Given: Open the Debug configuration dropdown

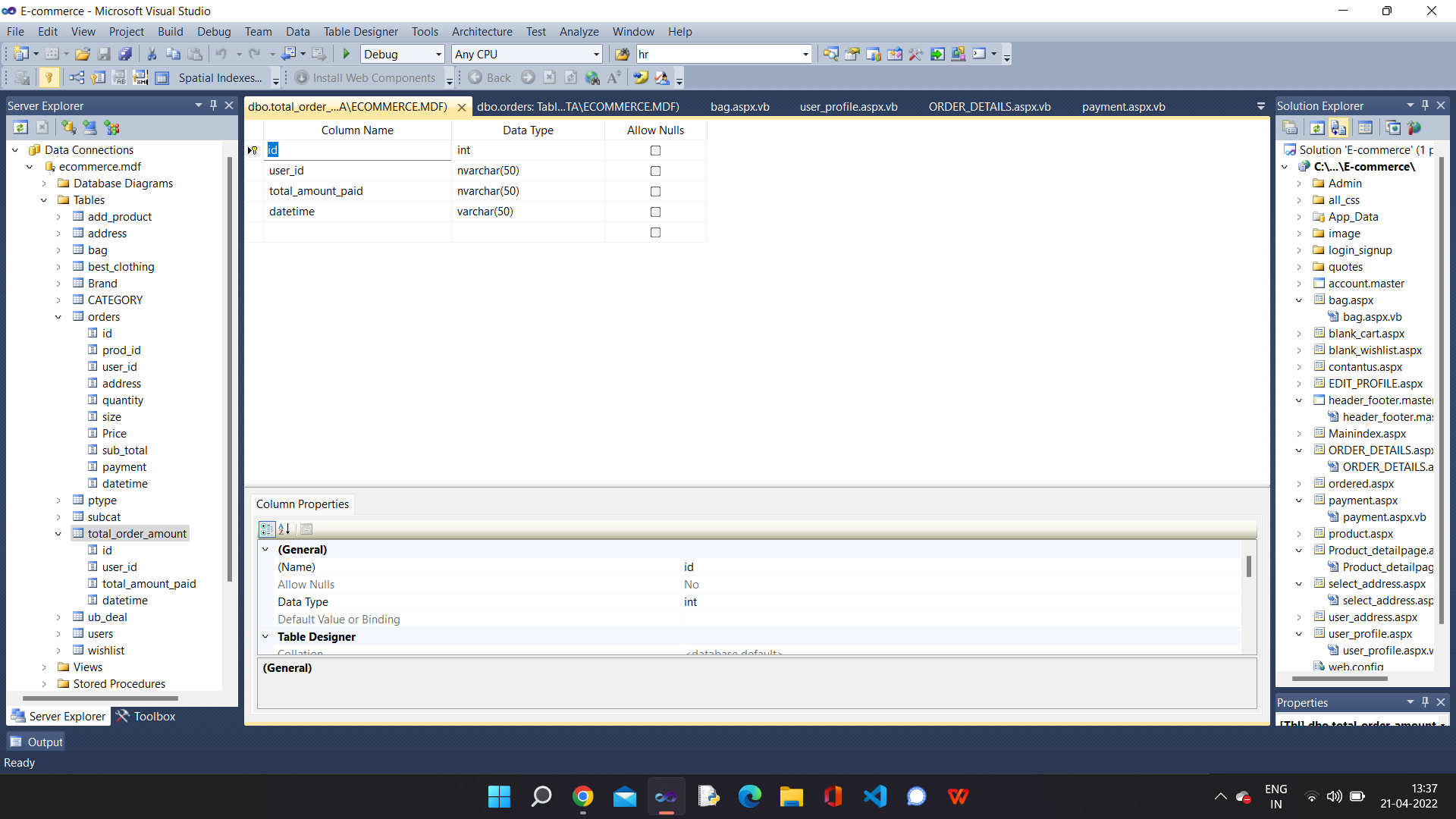Looking at the screenshot, I should point(438,54).
